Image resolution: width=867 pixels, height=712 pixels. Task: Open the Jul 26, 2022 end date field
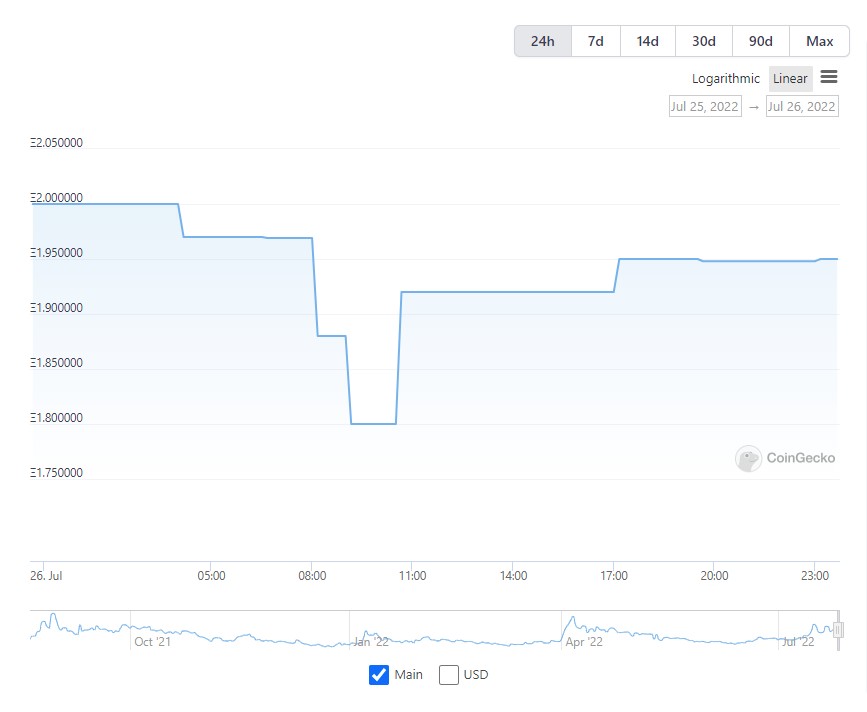[x=802, y=106]
